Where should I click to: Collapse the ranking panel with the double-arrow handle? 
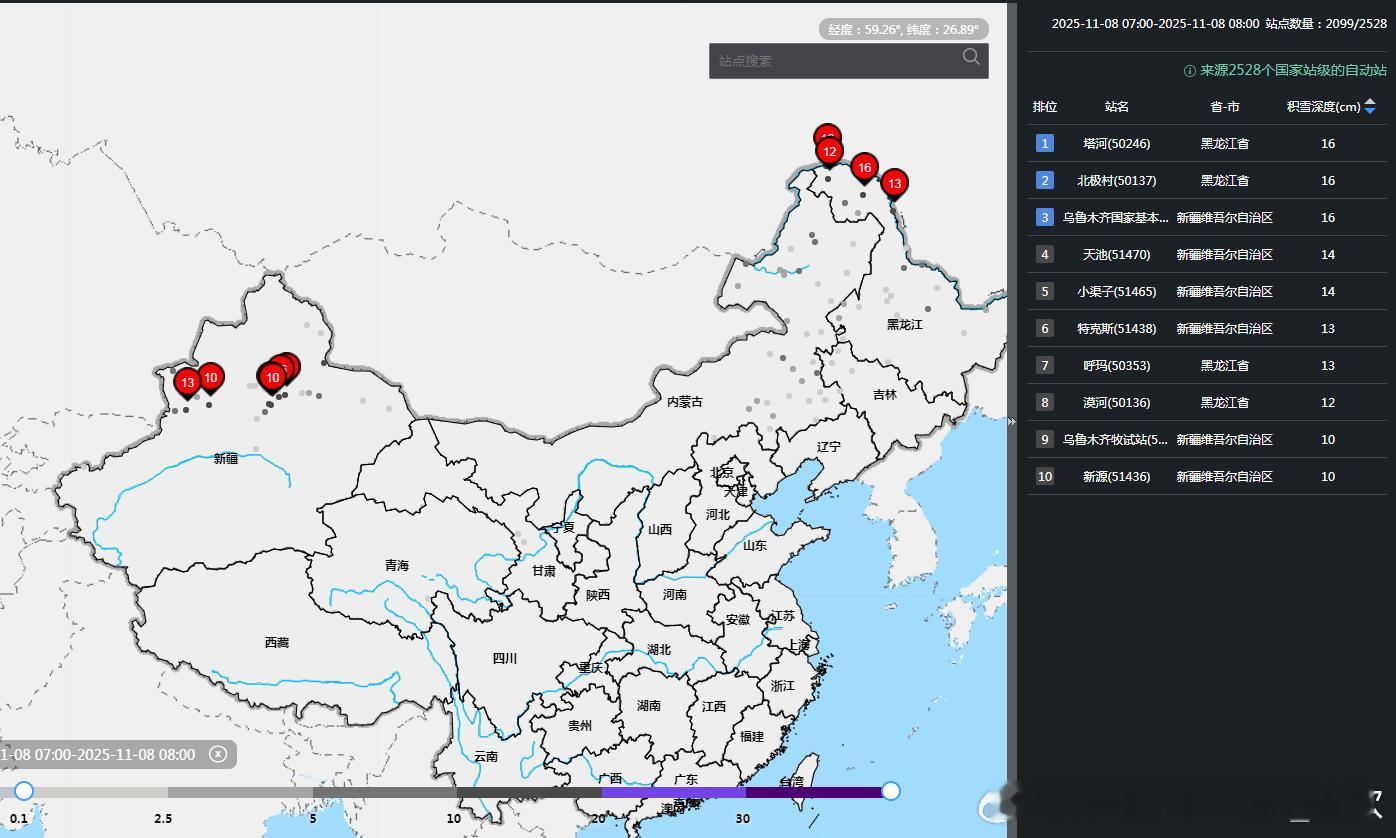(1011, 421)
